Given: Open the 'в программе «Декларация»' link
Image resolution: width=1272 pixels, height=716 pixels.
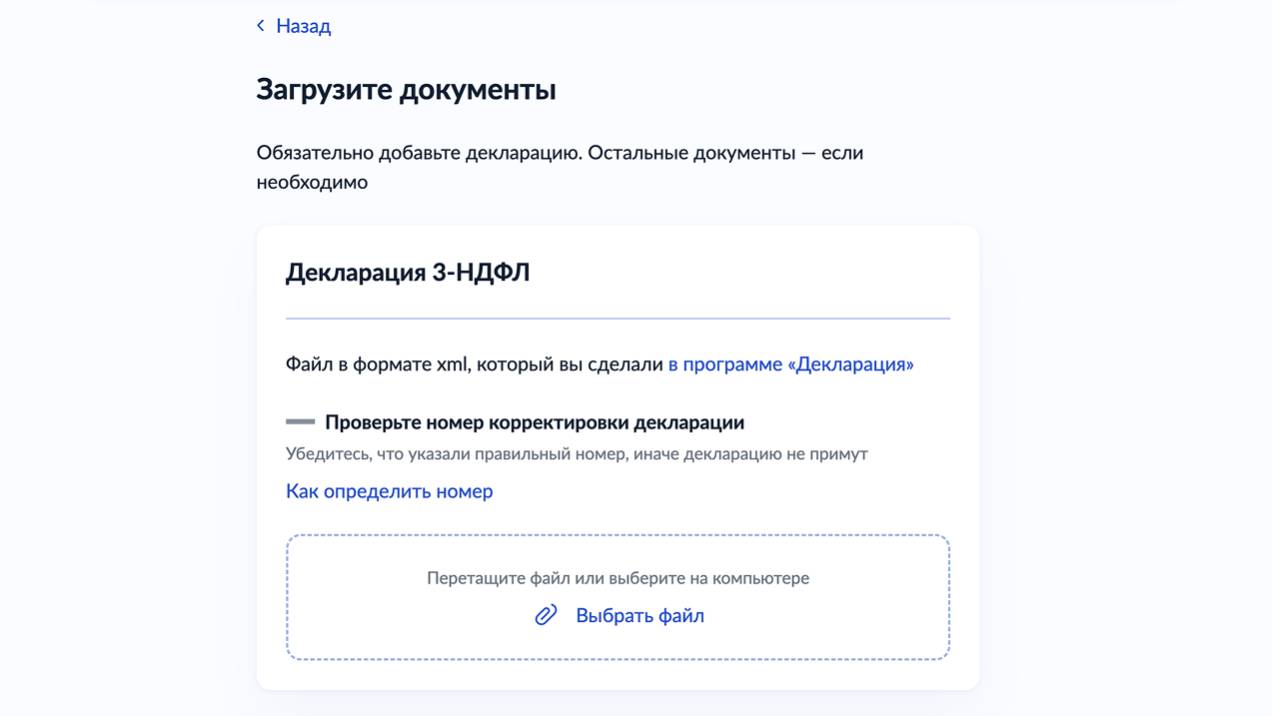Looking at the screenshot, I should click(790, 364).
